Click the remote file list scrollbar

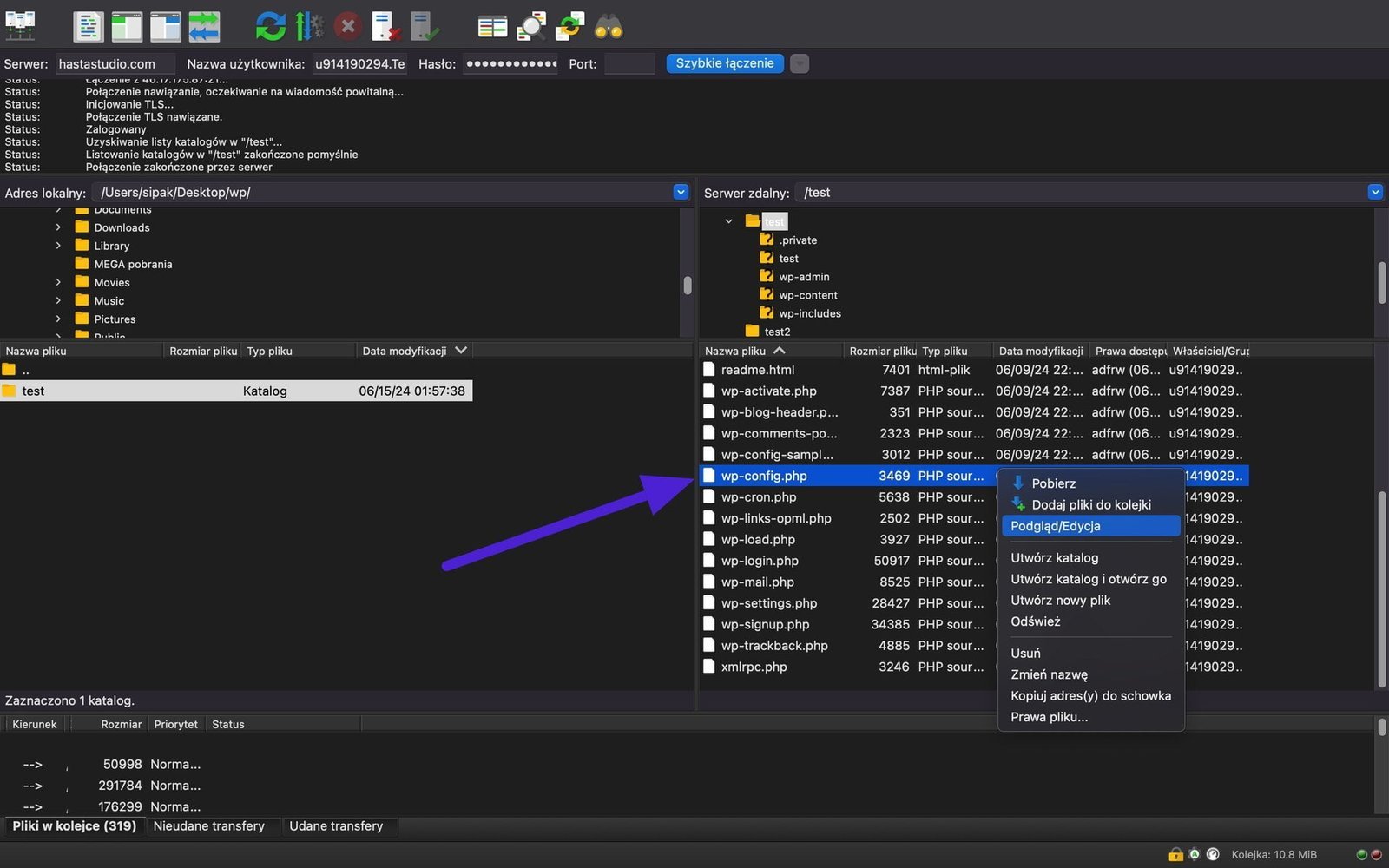tap(1380, 590)
